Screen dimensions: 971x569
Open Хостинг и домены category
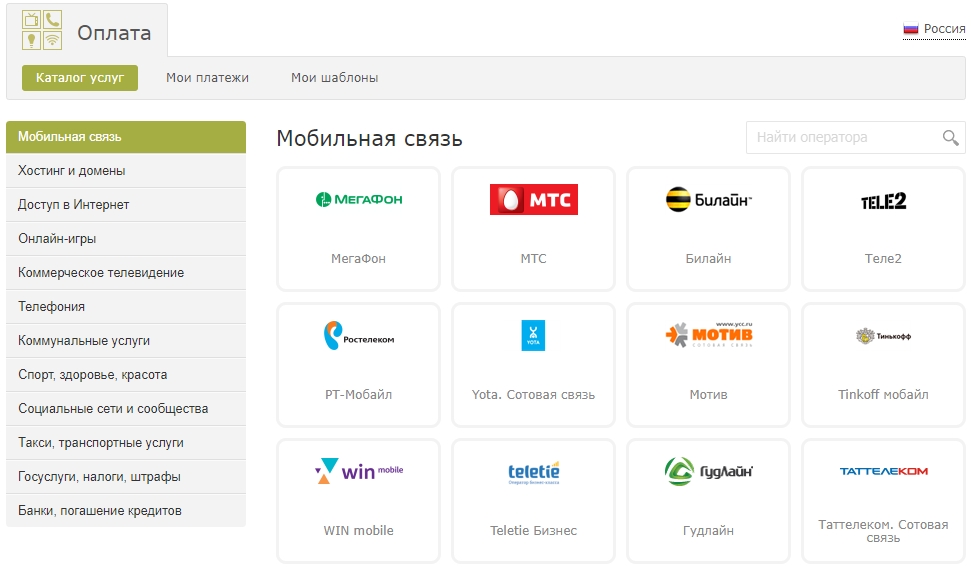[x=126, y=170]
